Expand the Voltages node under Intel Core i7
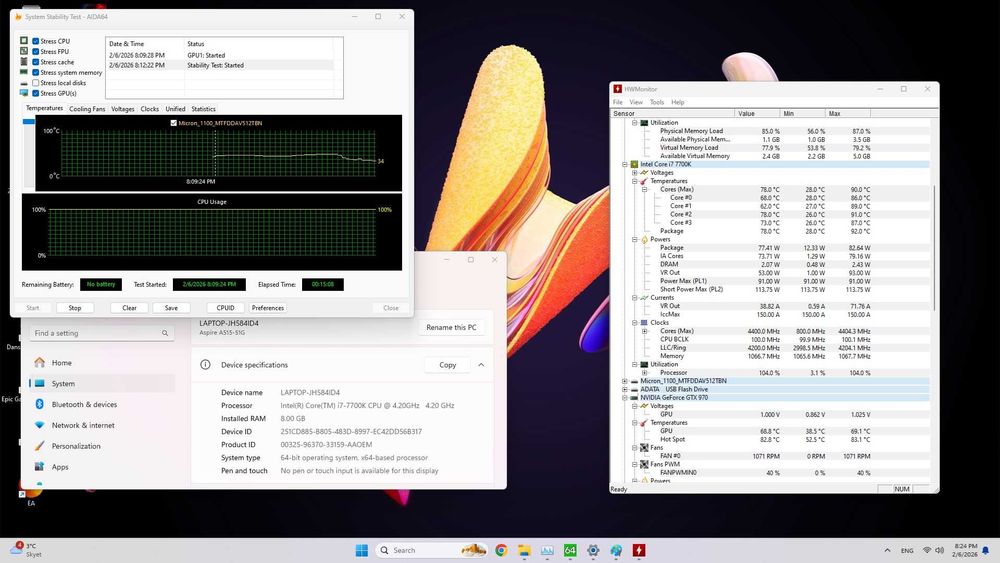This screenshot has height=563, width=1000. pos(635,172)
